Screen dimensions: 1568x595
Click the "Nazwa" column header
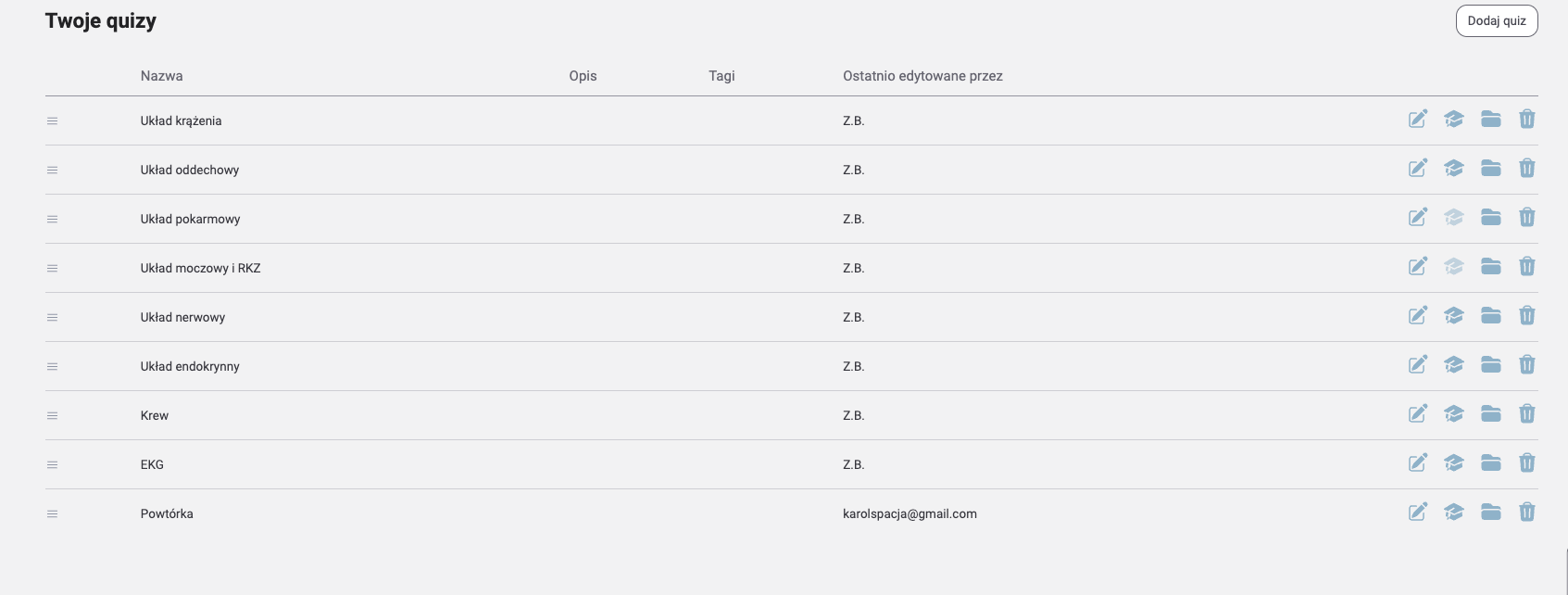pyautogui.click(x=161, y=76)
